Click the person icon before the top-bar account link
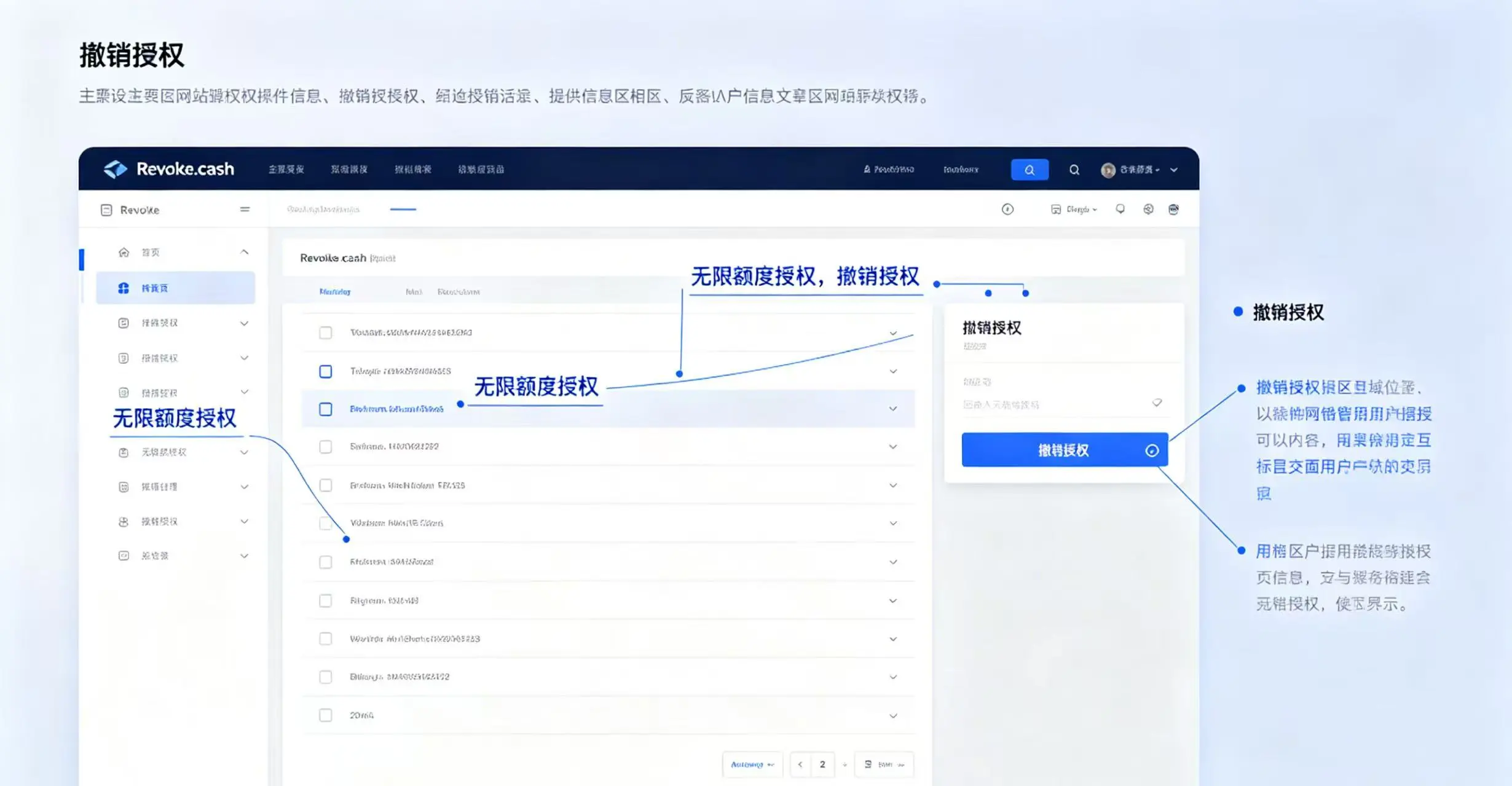The width and height of the screenshot is (1512, 786). [x=867, y=169]
